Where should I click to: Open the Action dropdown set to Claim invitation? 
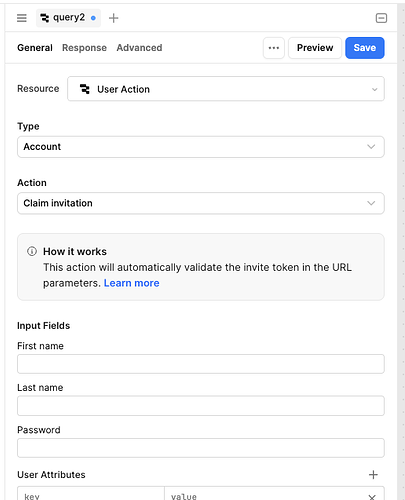click(x=201, y=203)
